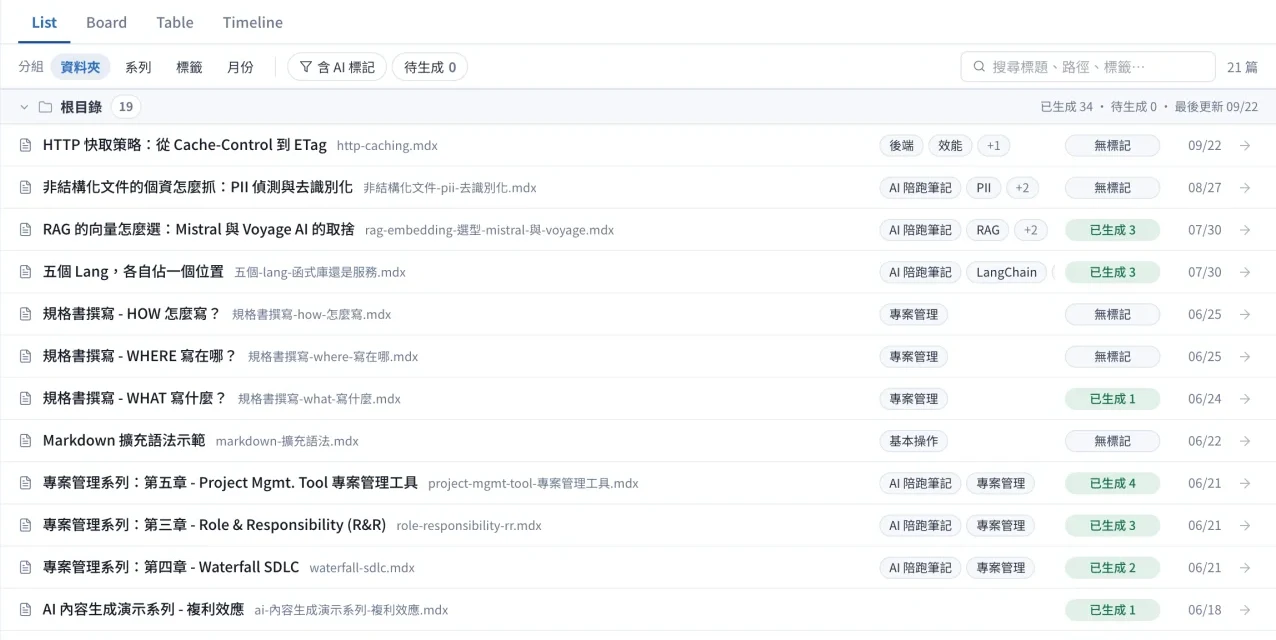Image resolution: width=1276 pixels, height=640 pixels.
Task: Click 效能 tag on HTTP 快取策略 row
Action: [x=950, y=146]
